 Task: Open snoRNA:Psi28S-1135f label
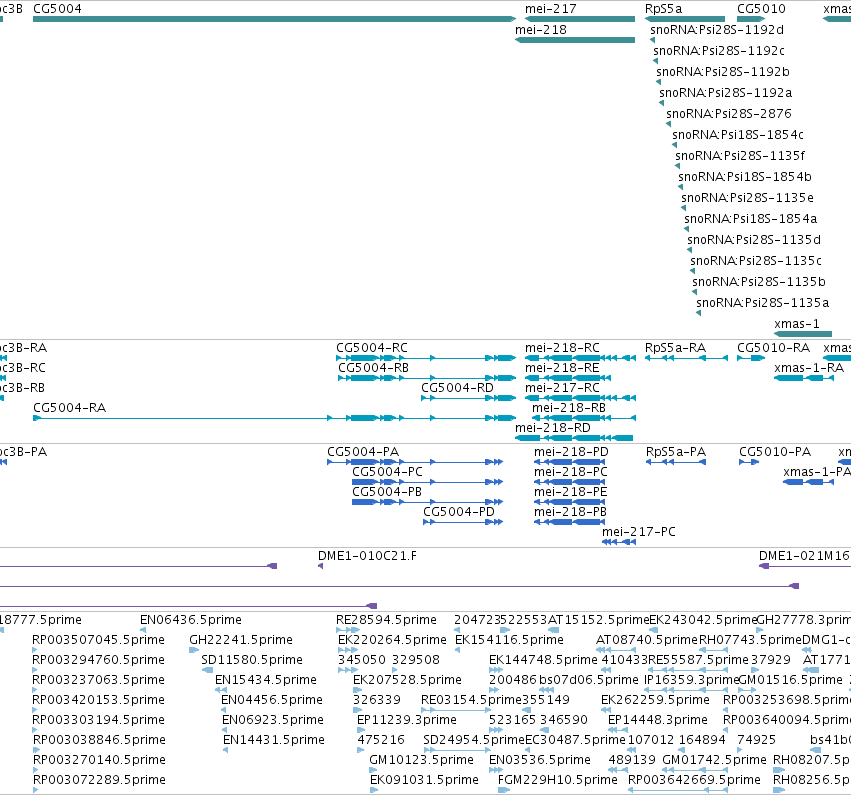click(x=740, y=156)
